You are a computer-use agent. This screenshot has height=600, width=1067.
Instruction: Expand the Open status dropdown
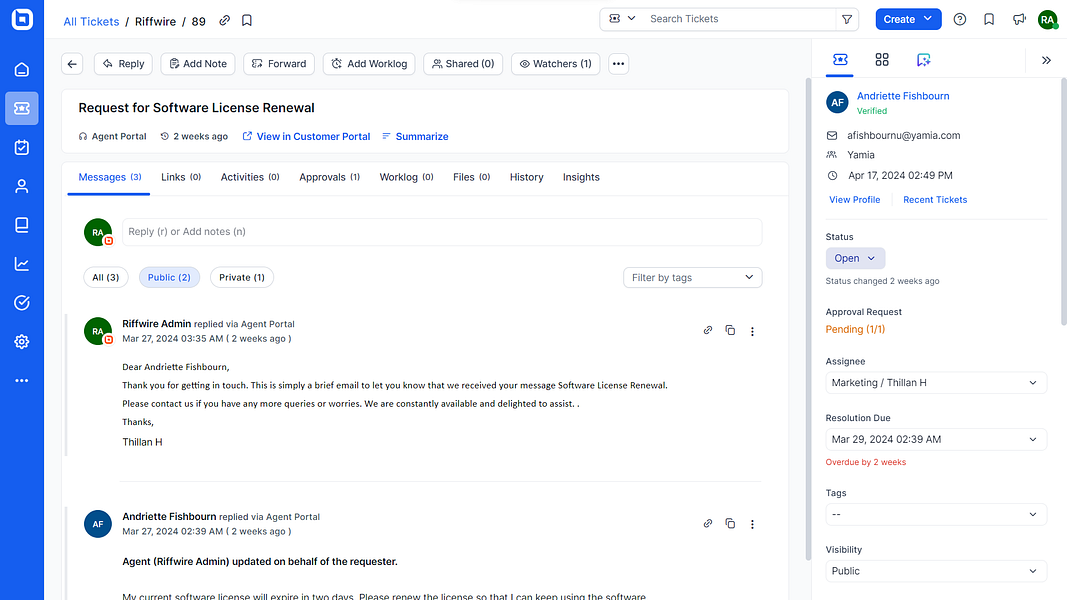(x=855, y=259)
